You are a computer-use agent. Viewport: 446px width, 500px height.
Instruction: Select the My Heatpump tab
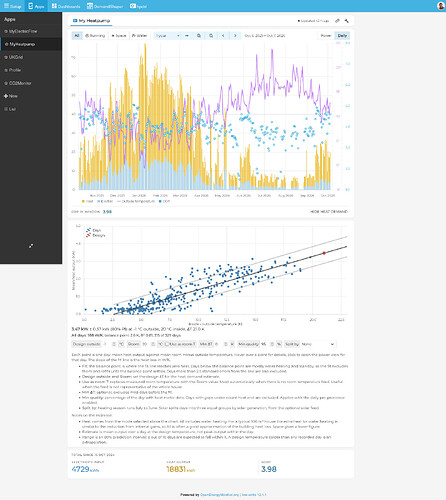click(91, 21)
